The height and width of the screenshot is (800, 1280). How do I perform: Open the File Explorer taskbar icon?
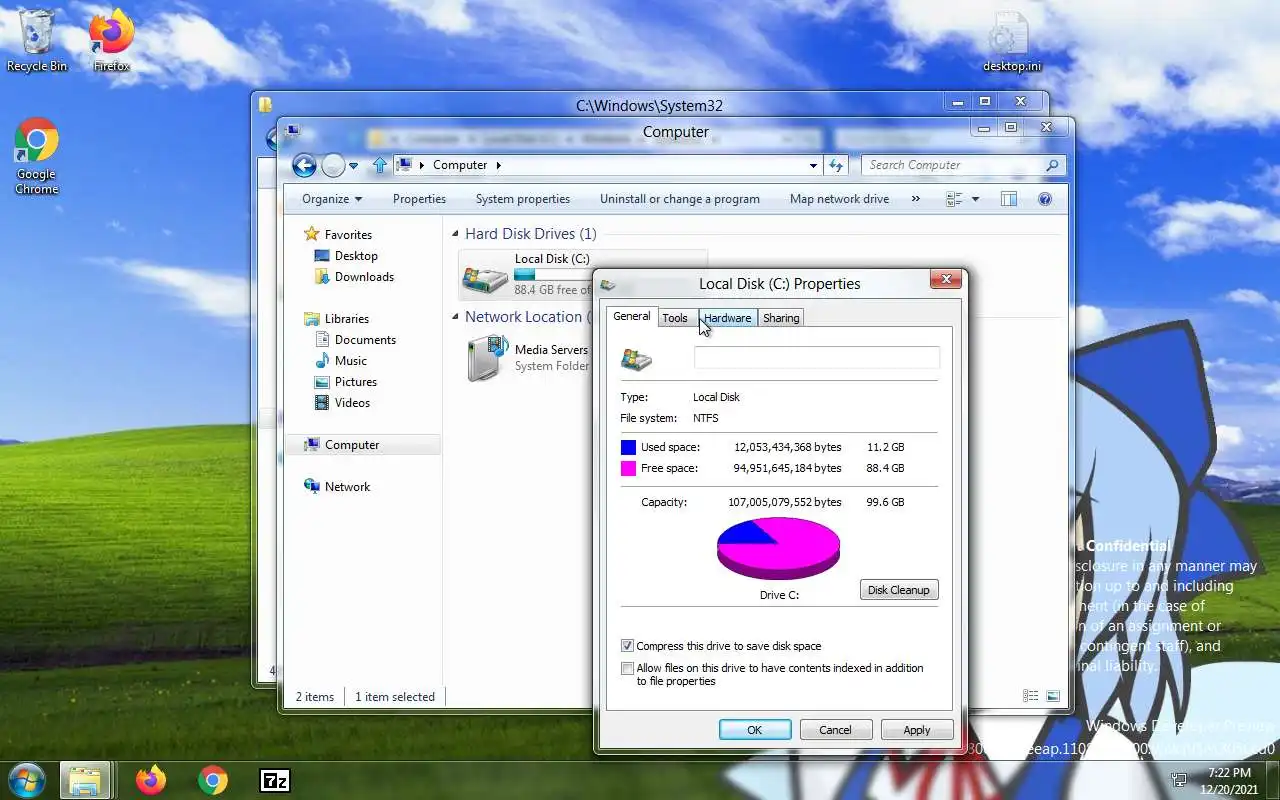pos(85,780)
